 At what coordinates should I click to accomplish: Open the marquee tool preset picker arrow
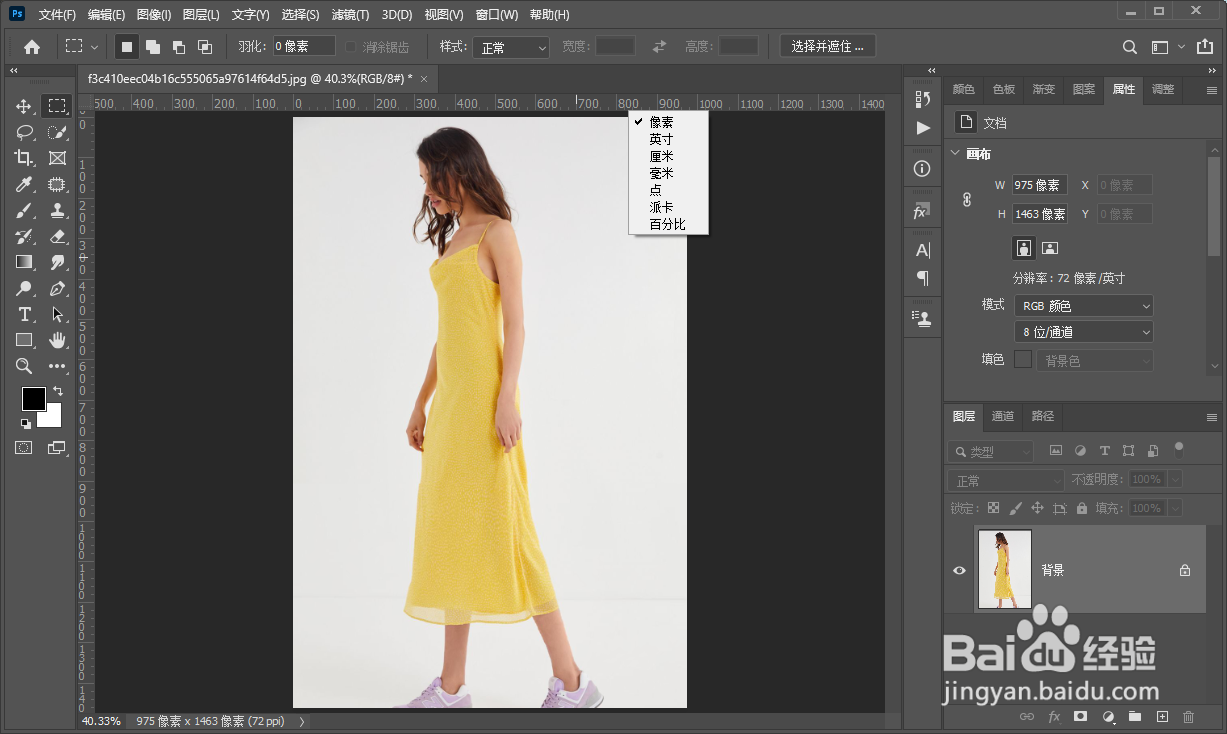[94, 46]
